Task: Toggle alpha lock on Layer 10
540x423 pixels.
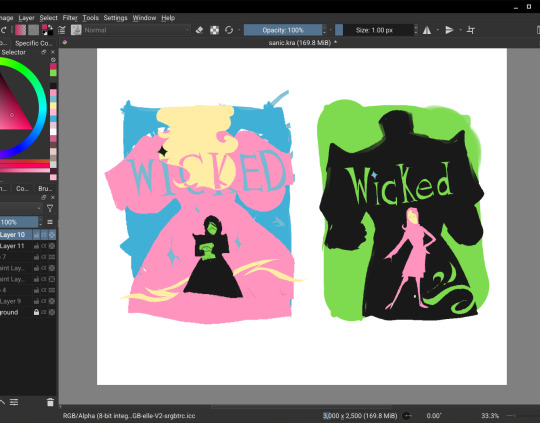Action: (x=52, y=235)
